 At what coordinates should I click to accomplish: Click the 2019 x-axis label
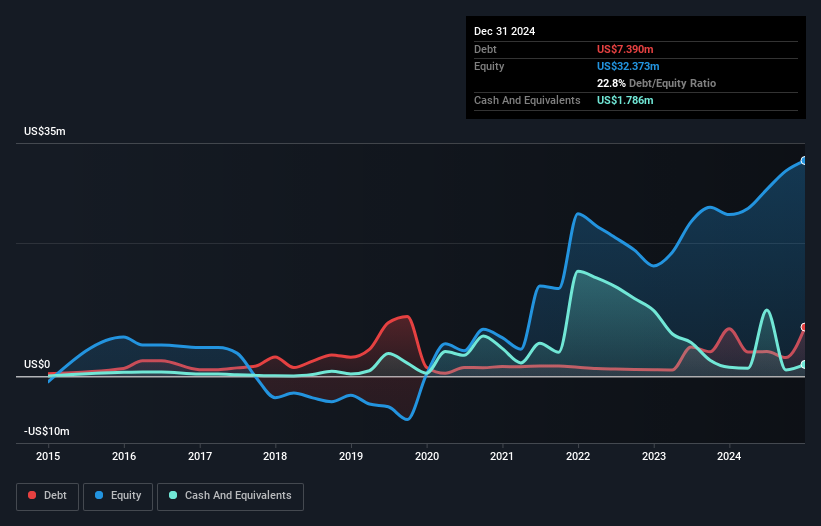(351, 456)
